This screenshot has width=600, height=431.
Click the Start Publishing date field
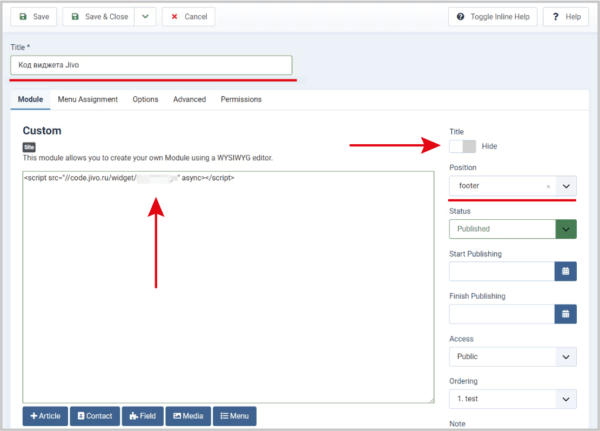(x=502, y=271)
